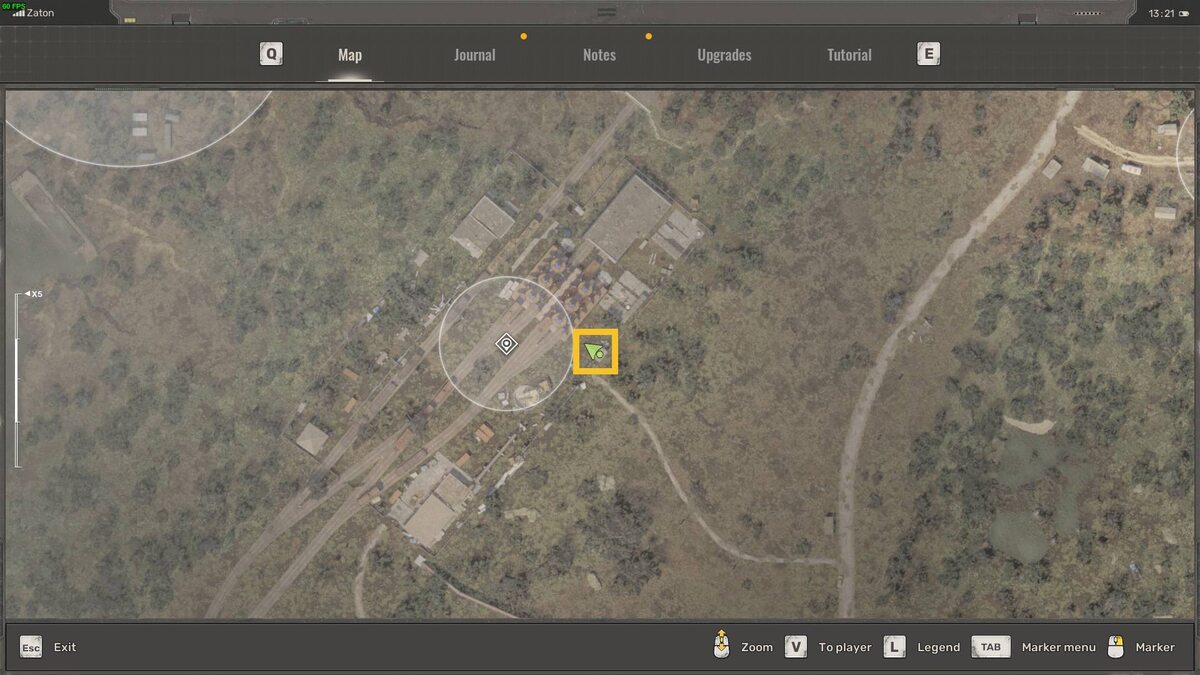
Task: Select the diamond quest objective marker
Action: [507, 344]
